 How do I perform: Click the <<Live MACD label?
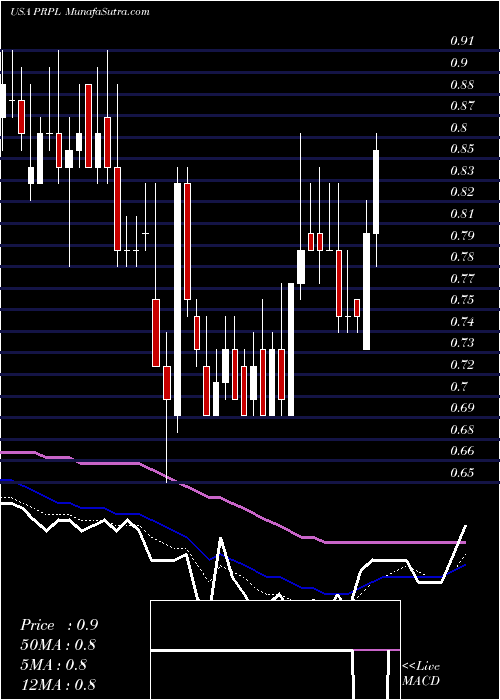point(421,673)
